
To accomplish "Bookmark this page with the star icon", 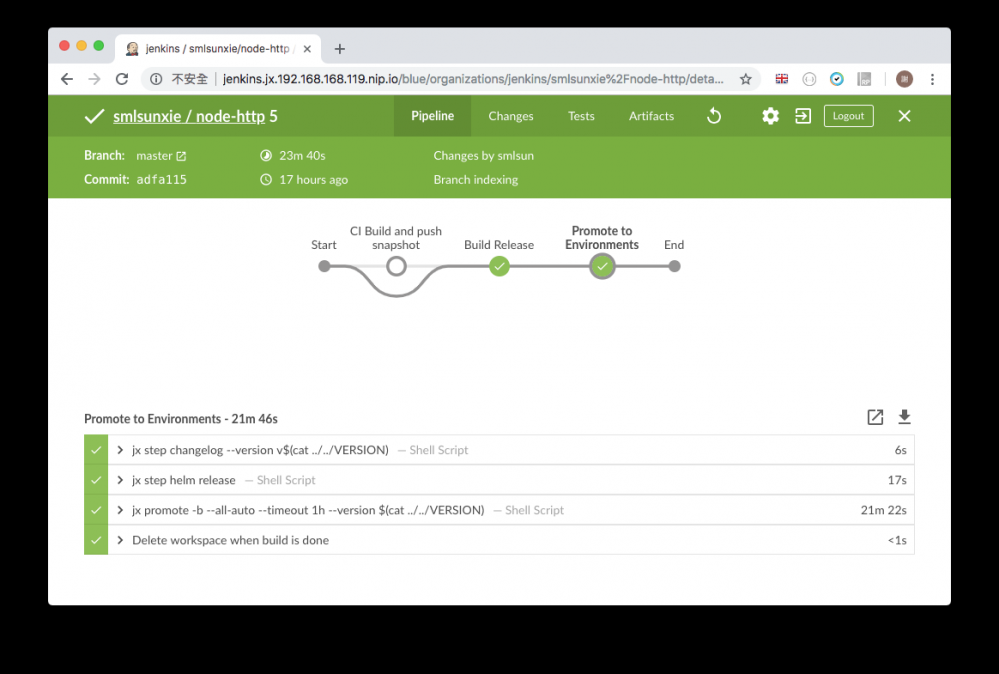I will click(745, 79).
